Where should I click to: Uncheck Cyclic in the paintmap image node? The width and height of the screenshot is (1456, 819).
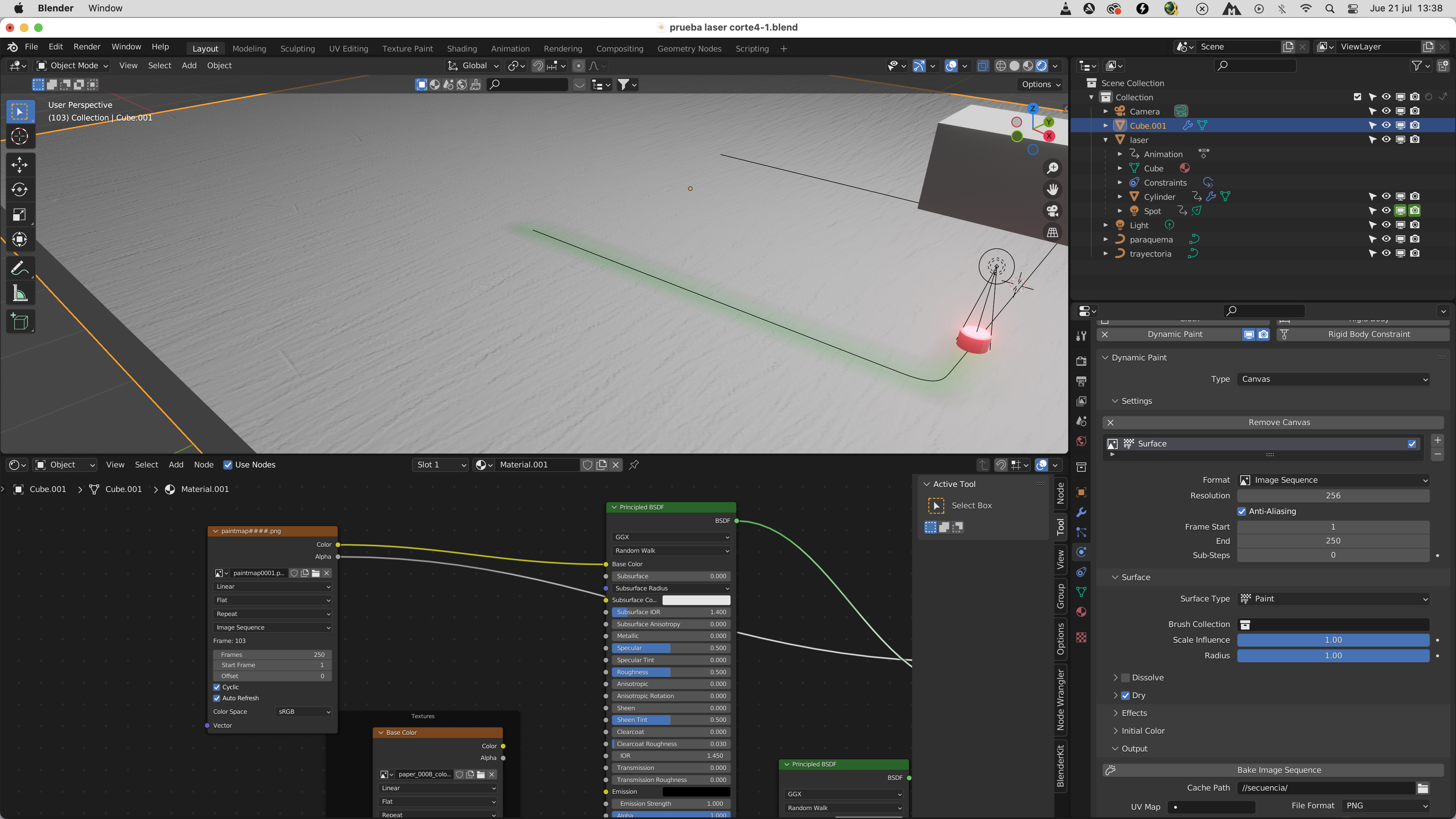pos(217,687)
